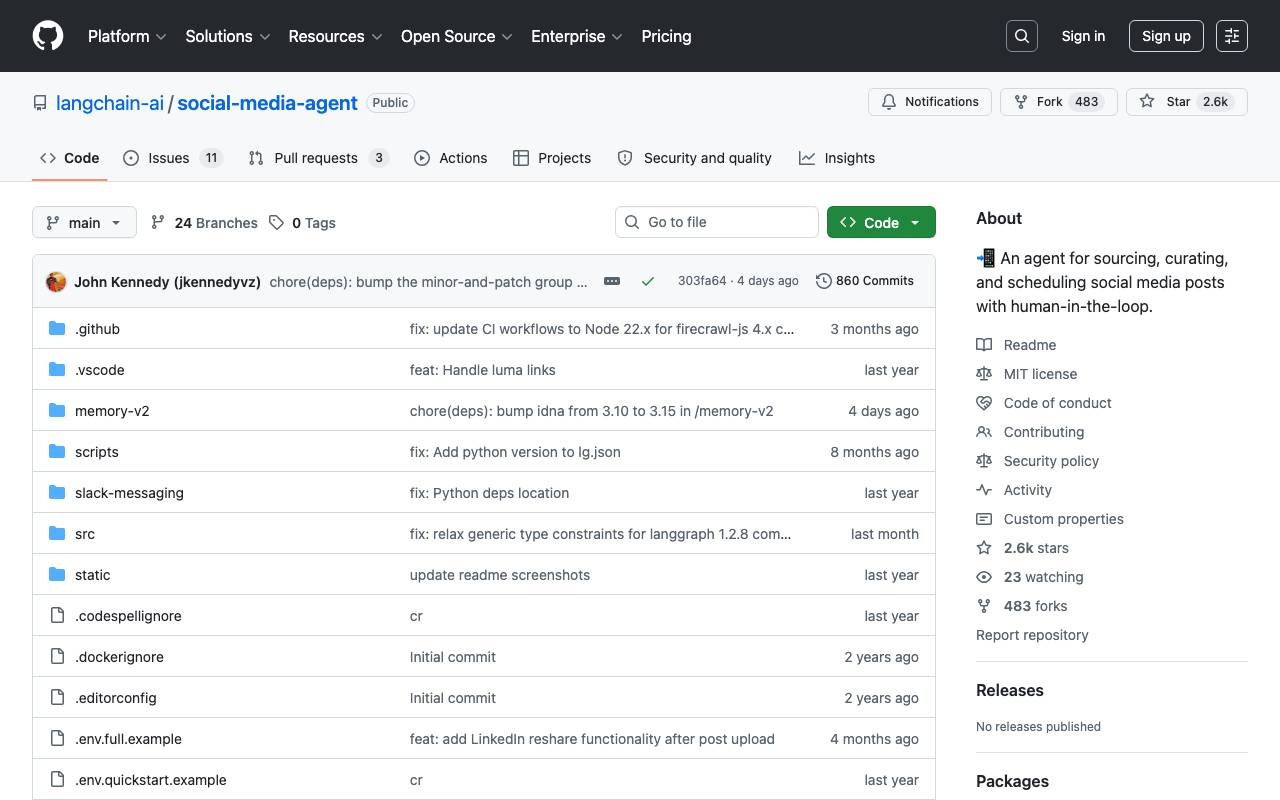Open the .env.full.example file

[128, 739]
